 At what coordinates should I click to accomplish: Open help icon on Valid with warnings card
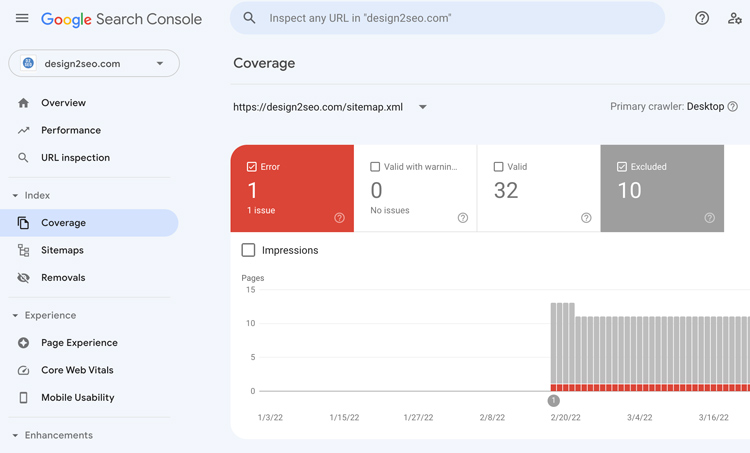click(x=463, y=218)
